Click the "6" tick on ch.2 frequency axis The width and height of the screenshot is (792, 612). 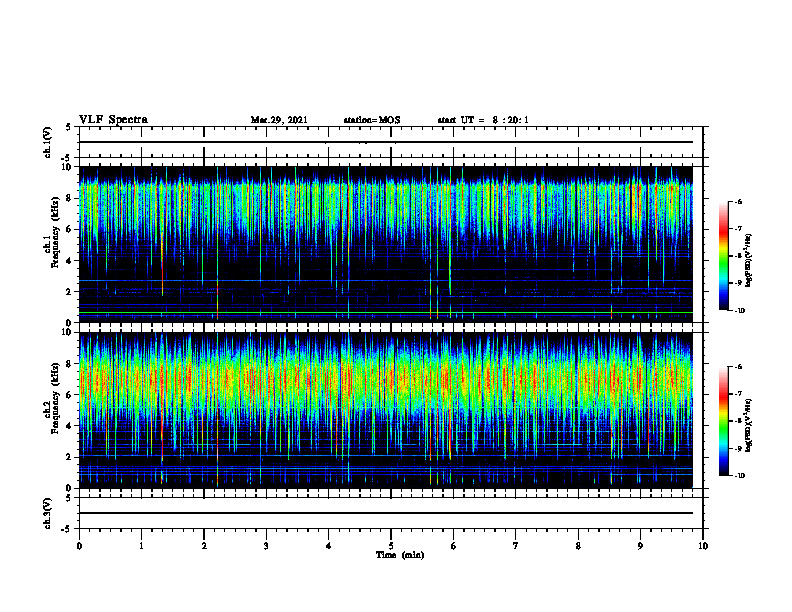(x=69, y=395)
